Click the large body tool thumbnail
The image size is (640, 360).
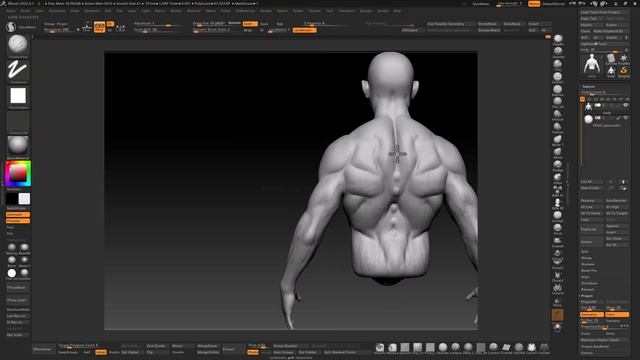click(x=592, y=64)
